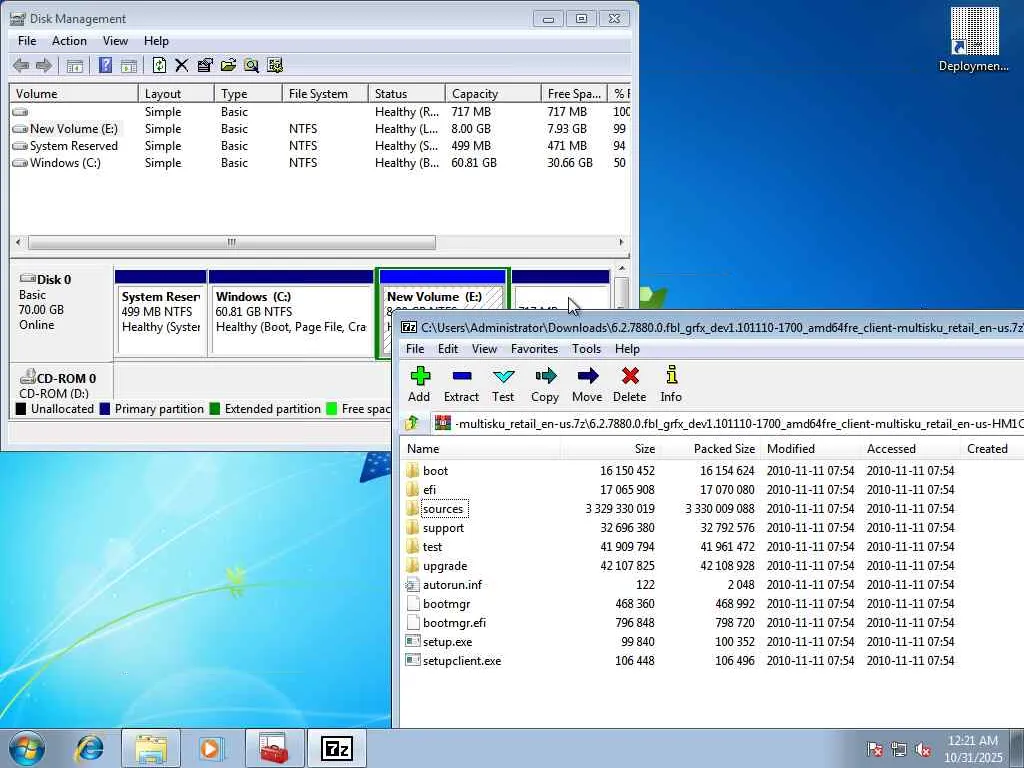This screenshot has width=1024, height=768.
Task: Select the Windows (C:) partition in Disk 0 graphic
Action: [x=291, y=313]
